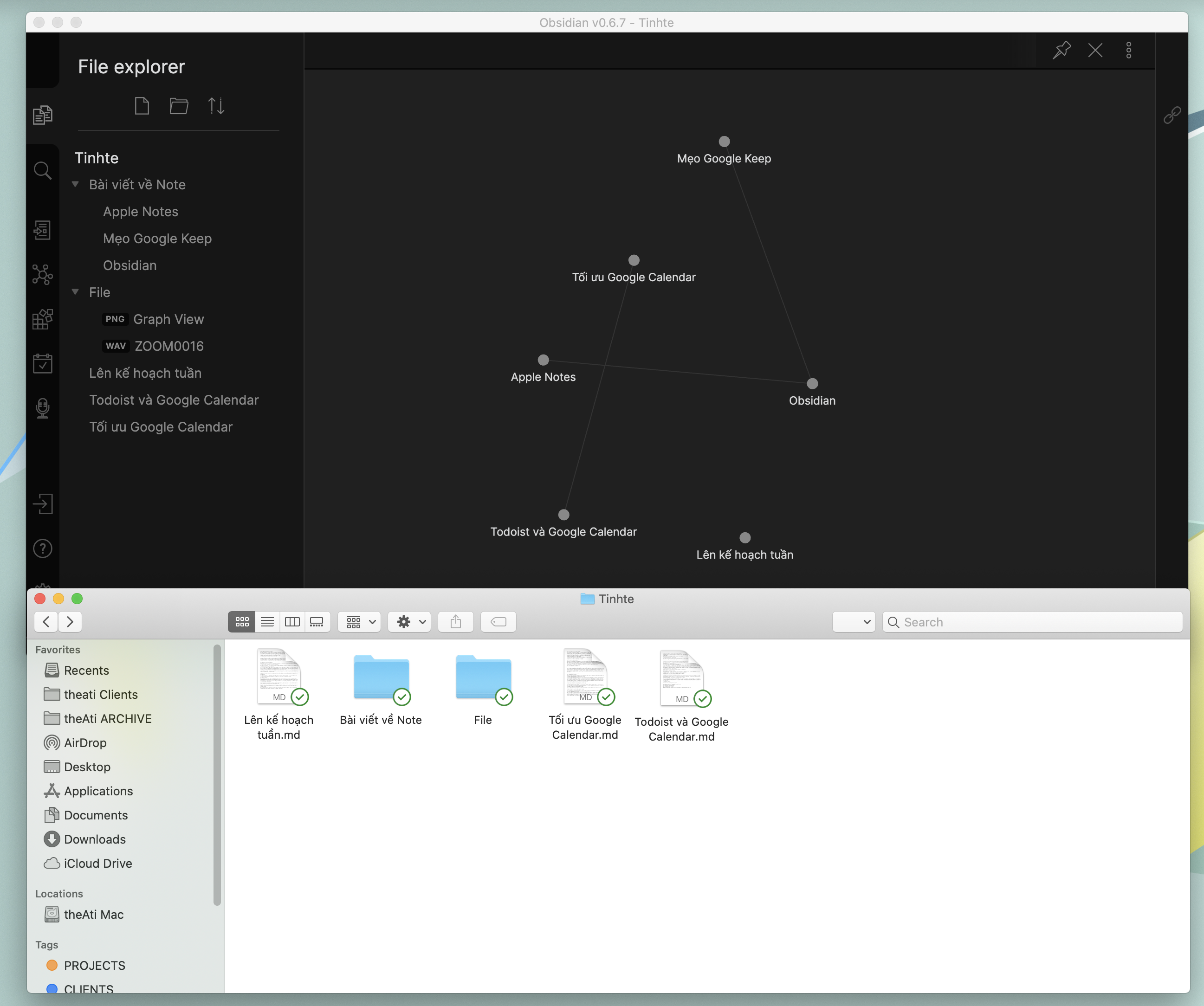Collapse the File folder in the explorer
This screenshot has width=1204, height=1006.
(x=75, y=292)
